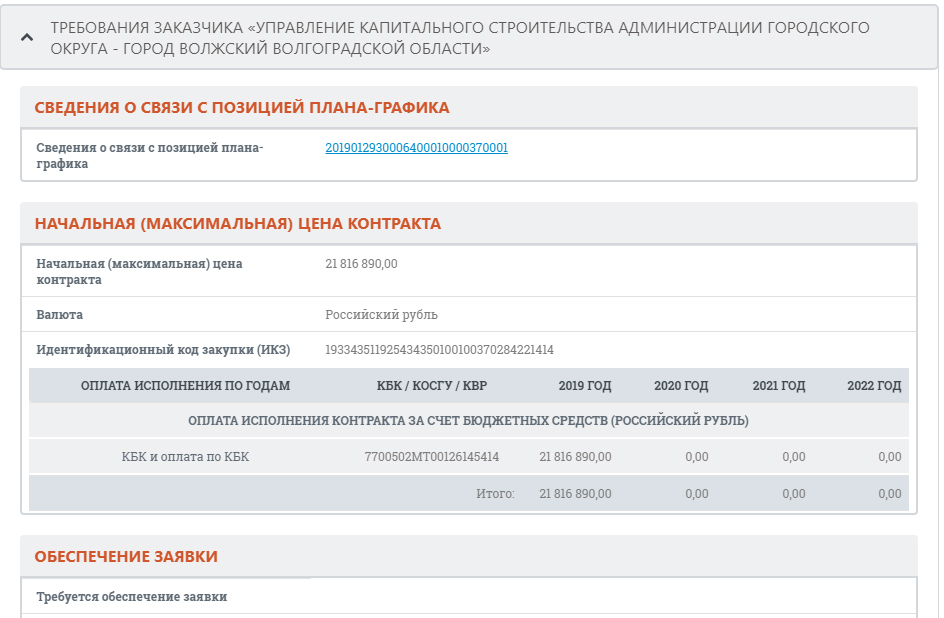Viewport: 944px width, 618px height.
Task: Collapse the customer requirements section chevron
Action: (x=27, y=38)
